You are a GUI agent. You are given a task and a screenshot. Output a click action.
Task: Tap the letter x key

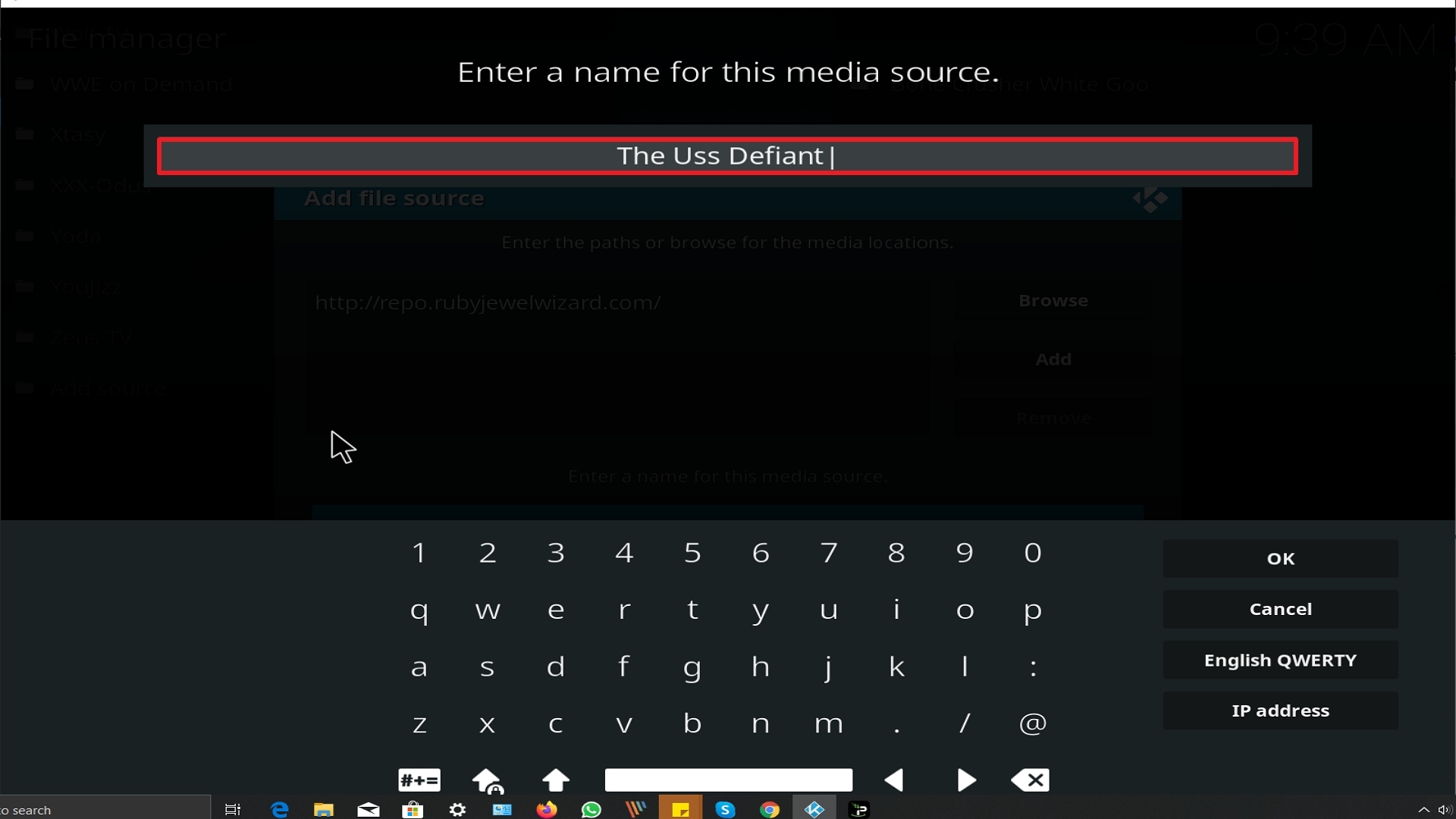tap(488, 724)
